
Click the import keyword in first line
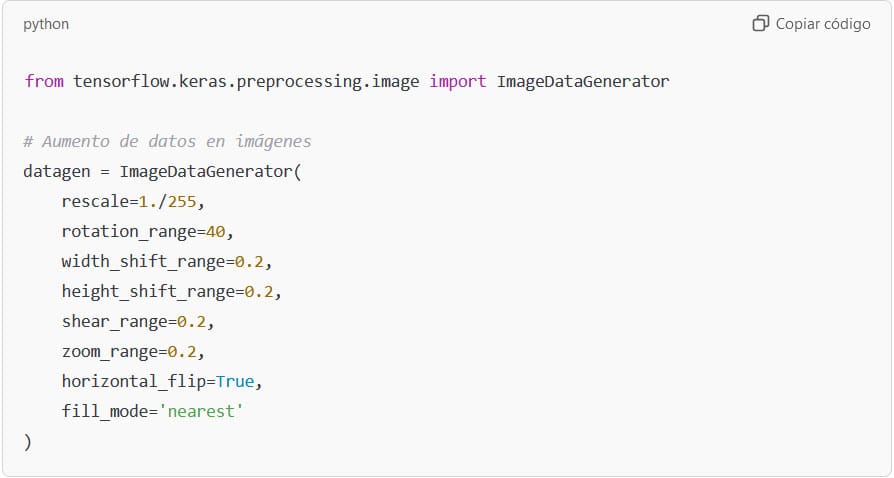tap(458, 82)
